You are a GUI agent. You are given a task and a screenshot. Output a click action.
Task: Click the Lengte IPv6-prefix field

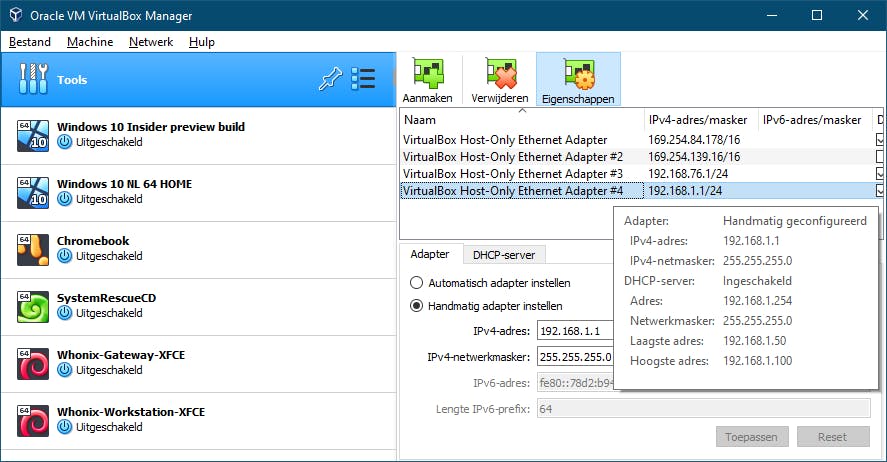(704, 409)
